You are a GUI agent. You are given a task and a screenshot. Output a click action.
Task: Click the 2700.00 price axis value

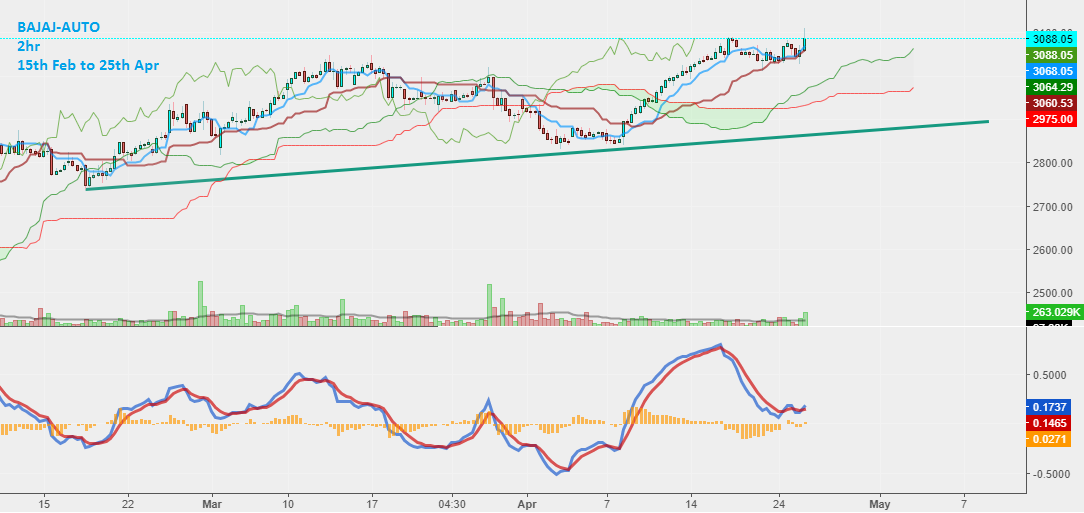(1053, 207)
